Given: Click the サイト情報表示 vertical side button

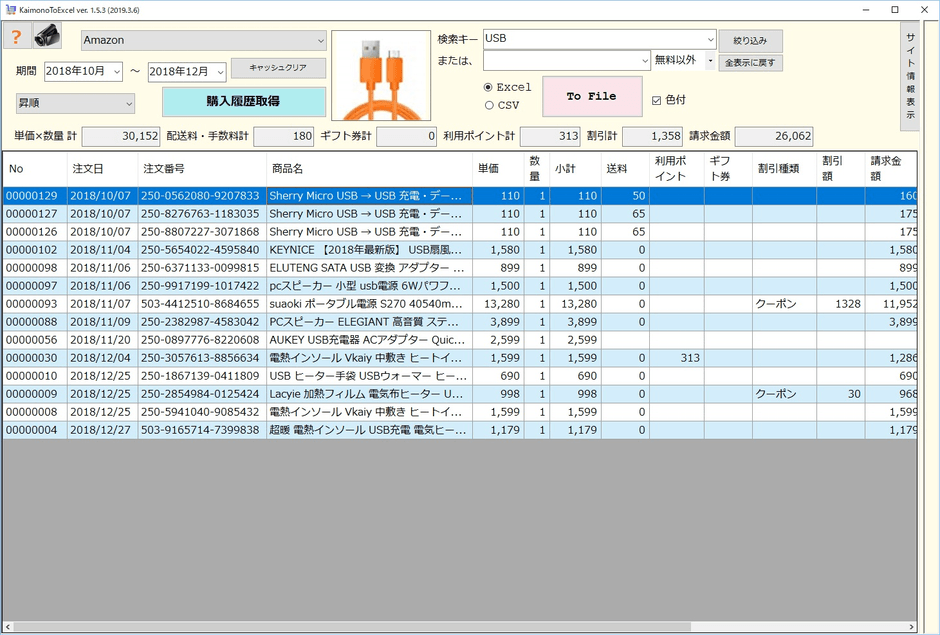Looking at the screenshot, I should click(x=910, y=76).
